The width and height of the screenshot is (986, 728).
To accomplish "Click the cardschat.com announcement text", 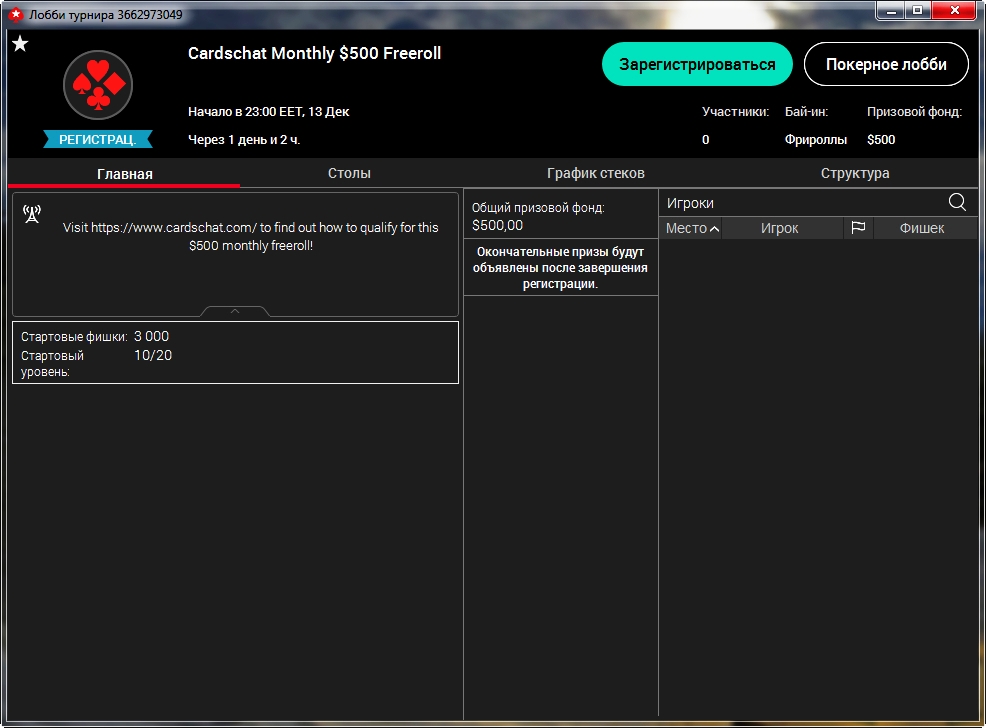I will click(250, 236).
